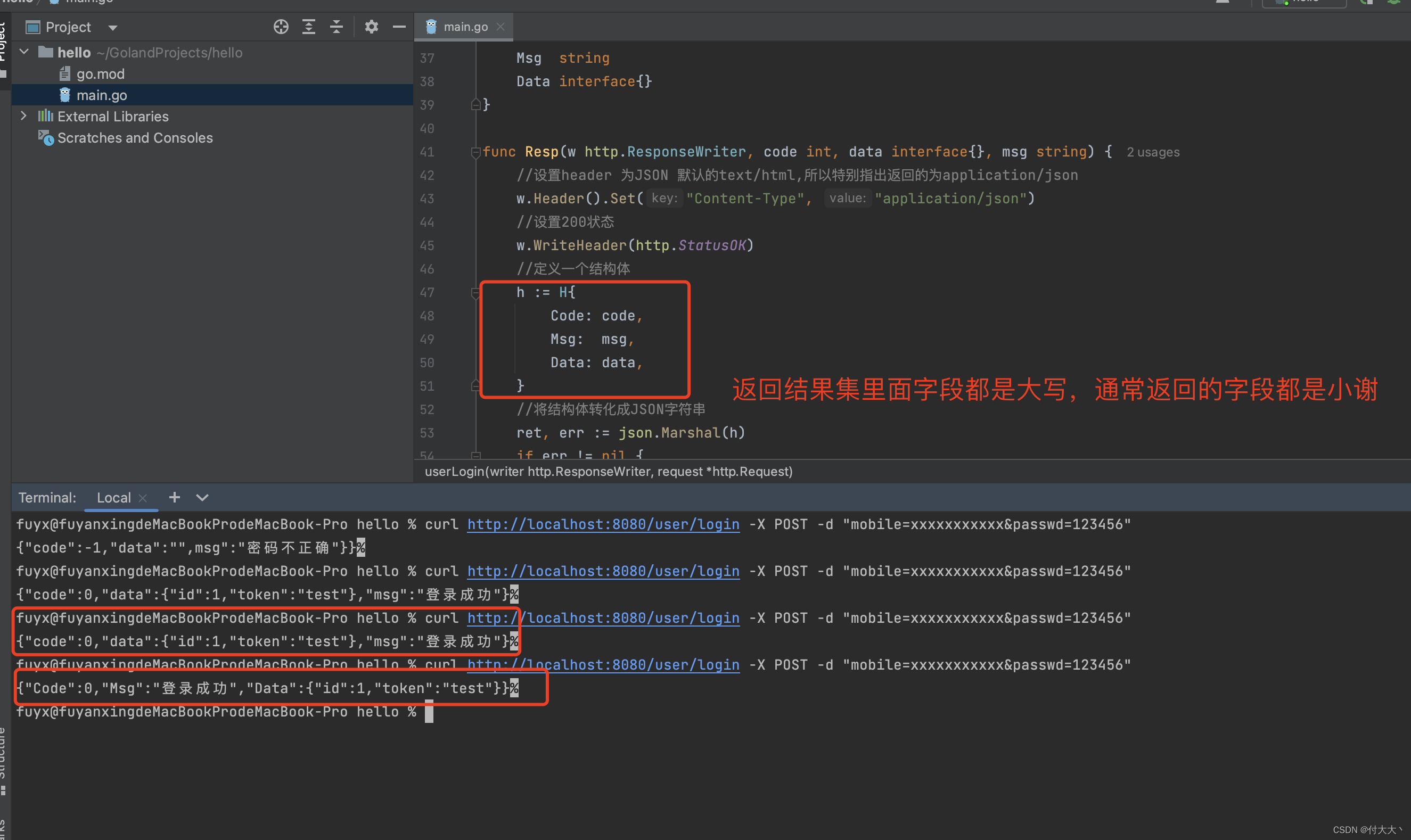
Task: Hide the Project panel with minus icon
Action: coord(399,27)
